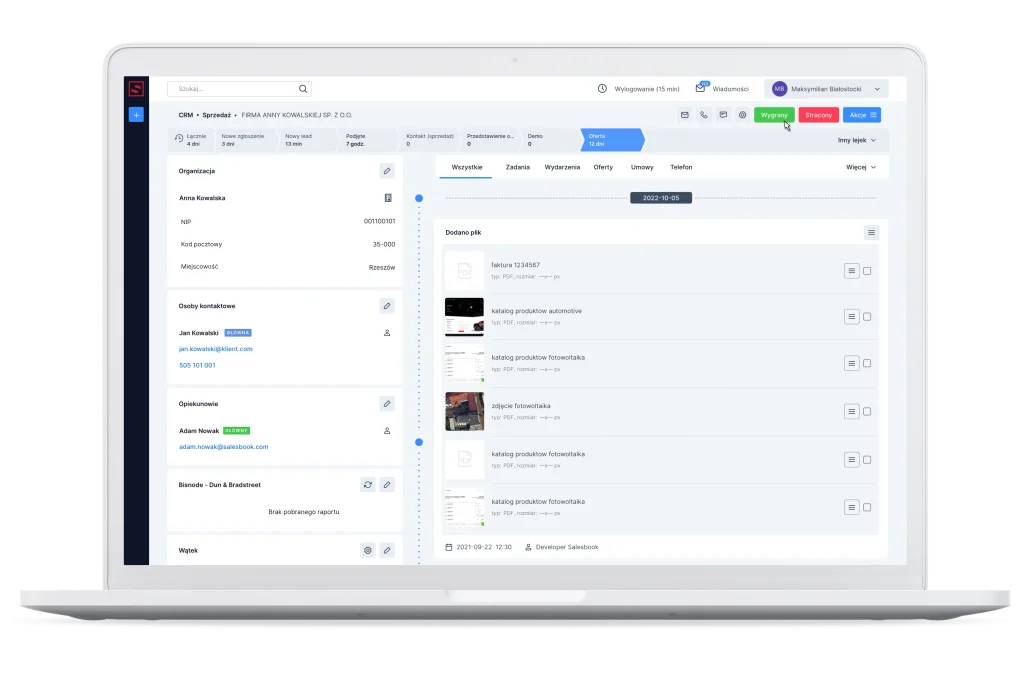Click the settings icon in Wątek section
Screen dimensions: 1024x682
point(368,550)
